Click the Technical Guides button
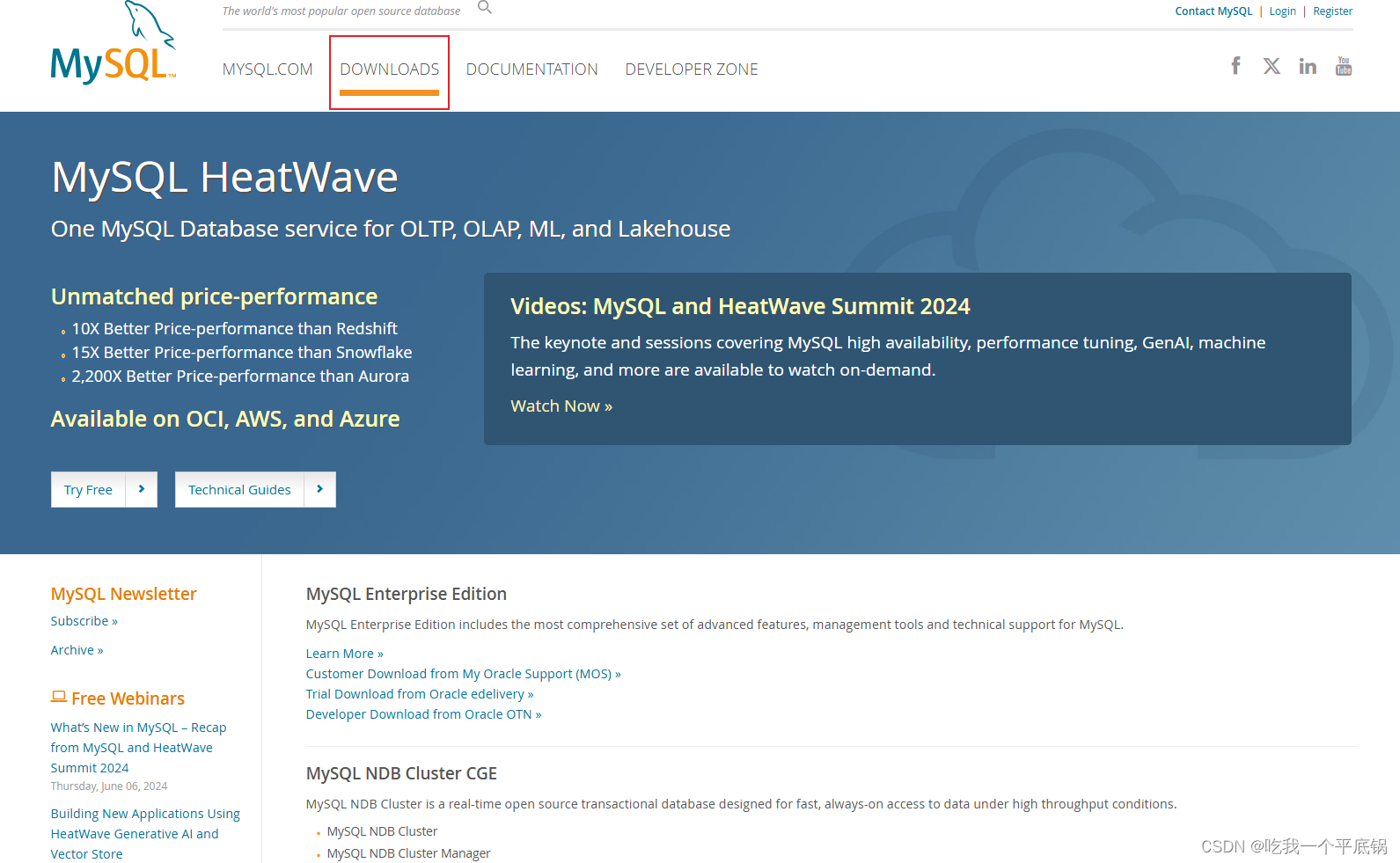 [x=239, y=489]
